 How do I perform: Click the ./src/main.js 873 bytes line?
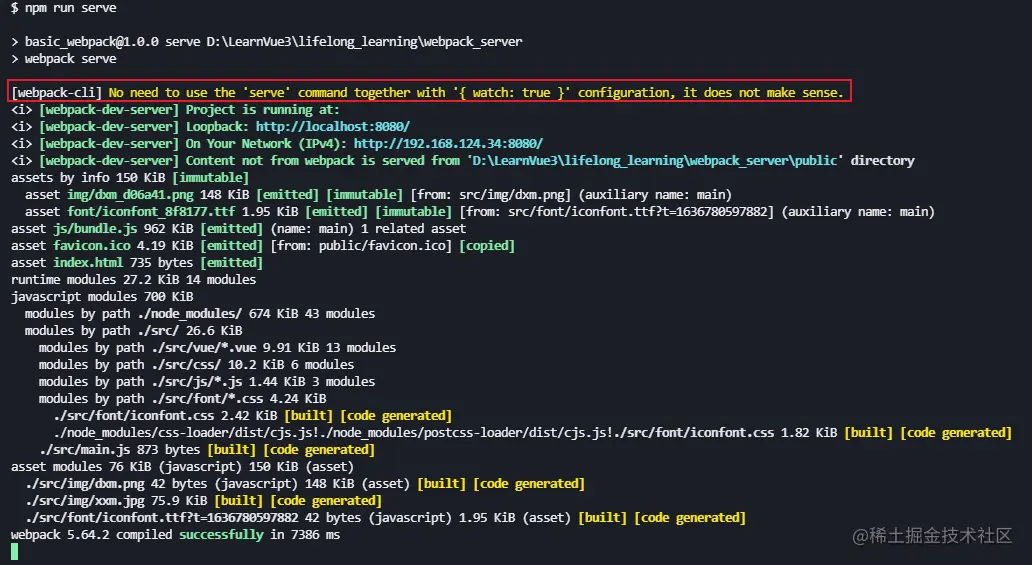[x=207, y=450]
